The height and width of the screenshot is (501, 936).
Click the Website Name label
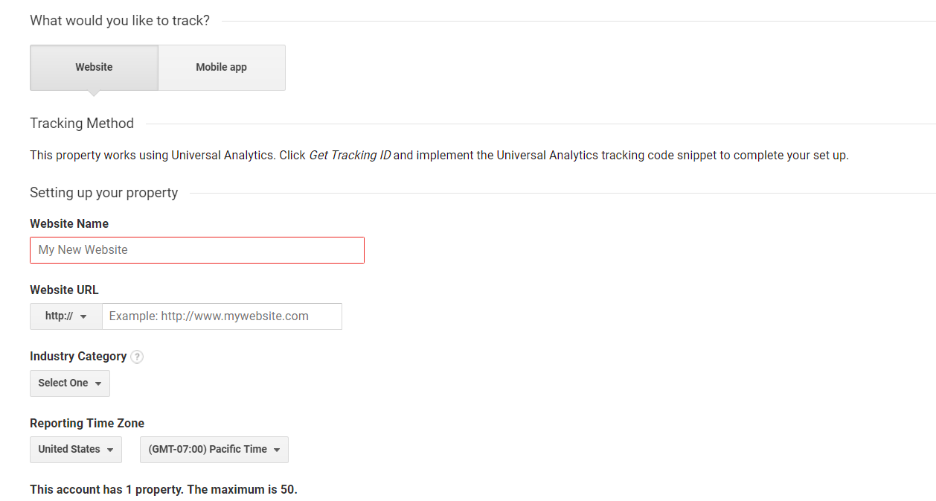[69, 224]
